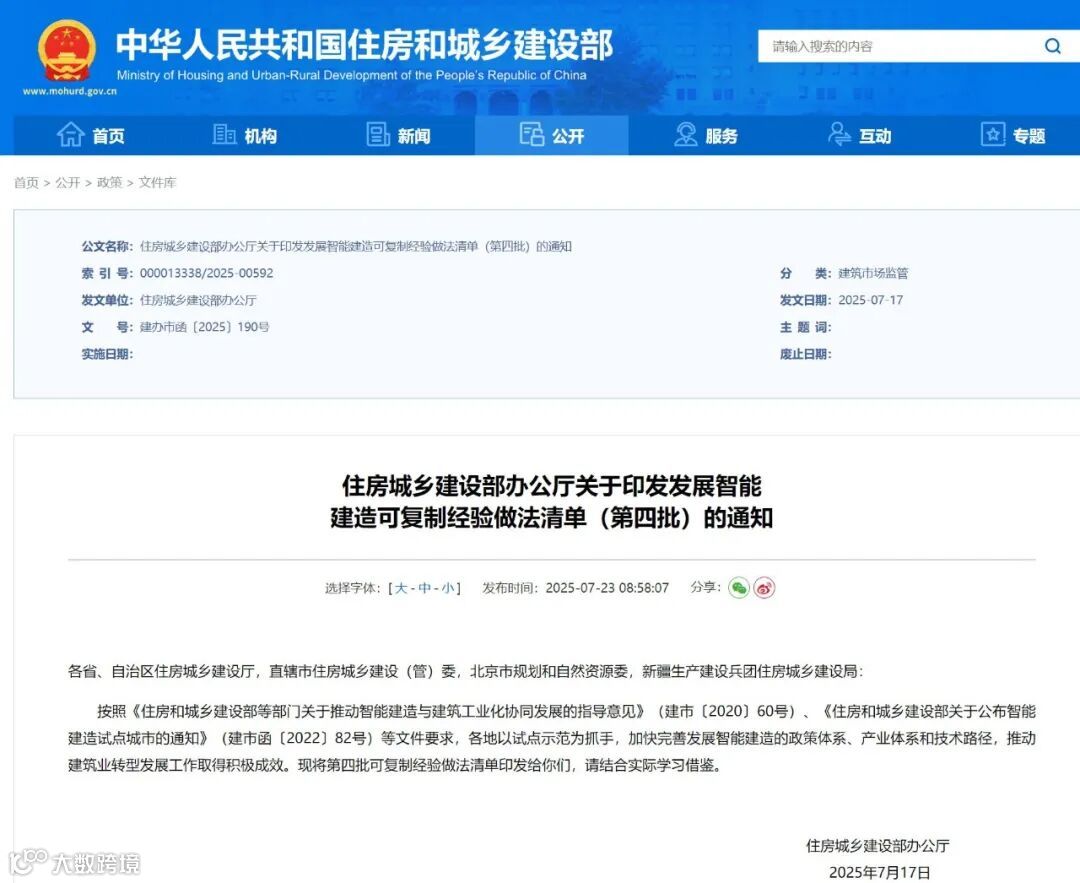Click the person icon beside 服务
This screenshot has width=1080, height=883.
click(685, 134)
